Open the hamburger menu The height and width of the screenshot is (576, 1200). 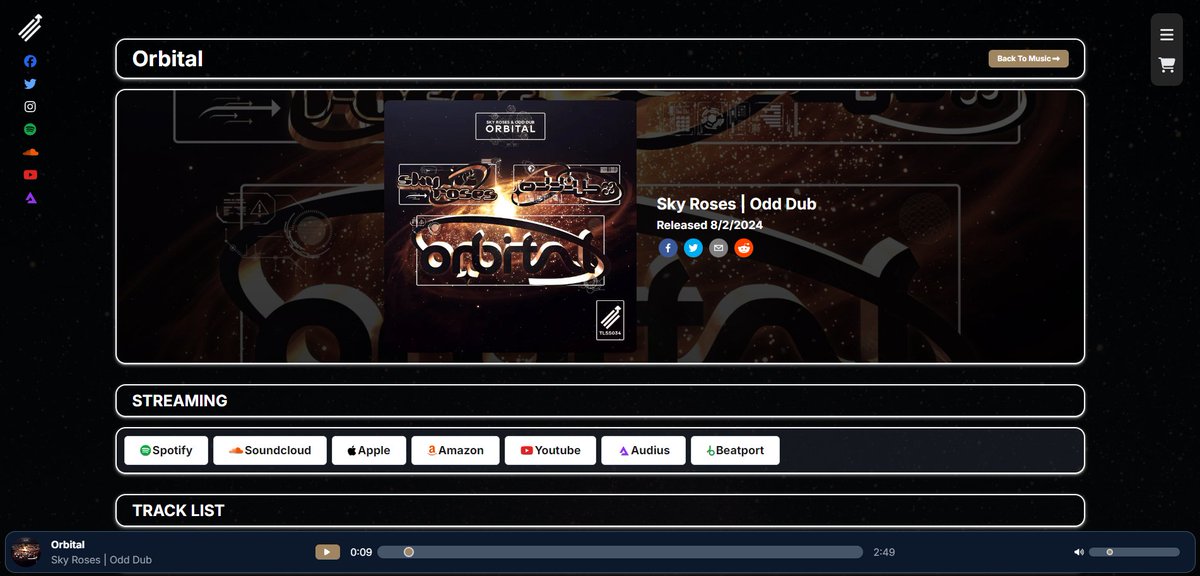click(1166, 35)
